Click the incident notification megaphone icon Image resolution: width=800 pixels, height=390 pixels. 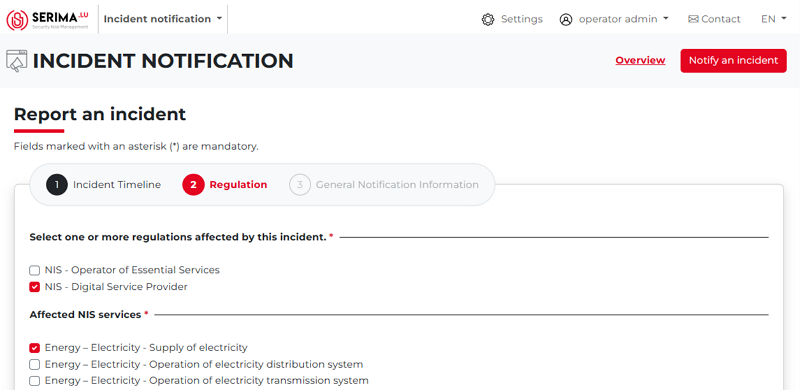[x=16, y=61]
